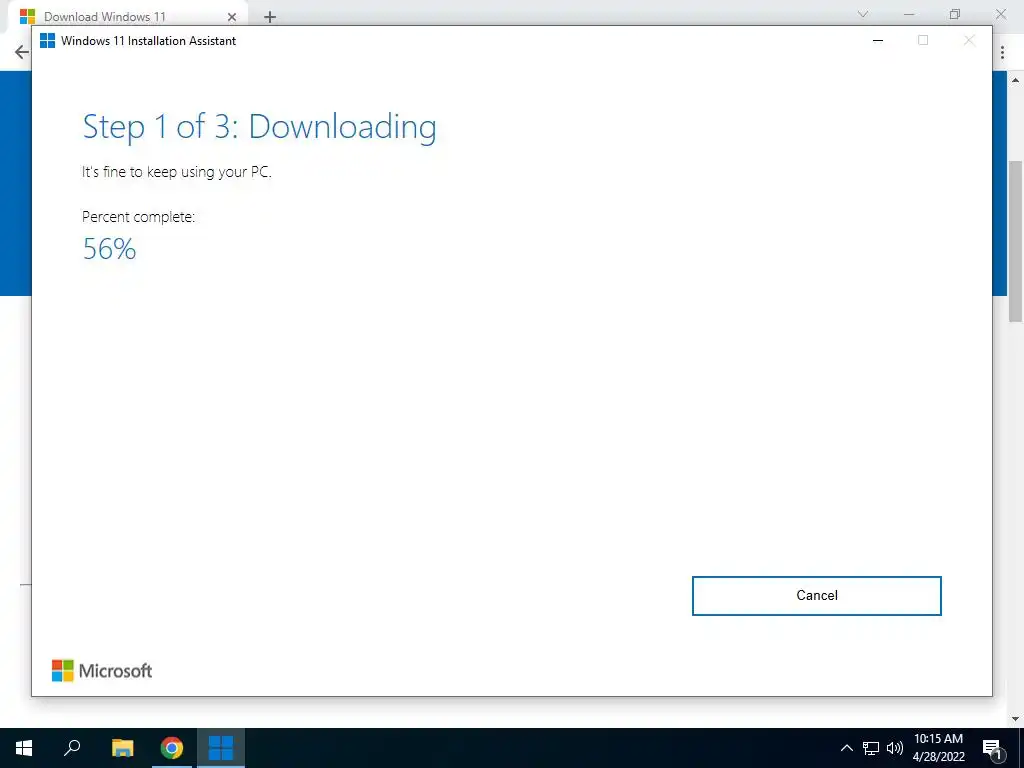Switch to Chrome in the taskbar
This screenshot has height=768, width=1024.
click(172, 748)
